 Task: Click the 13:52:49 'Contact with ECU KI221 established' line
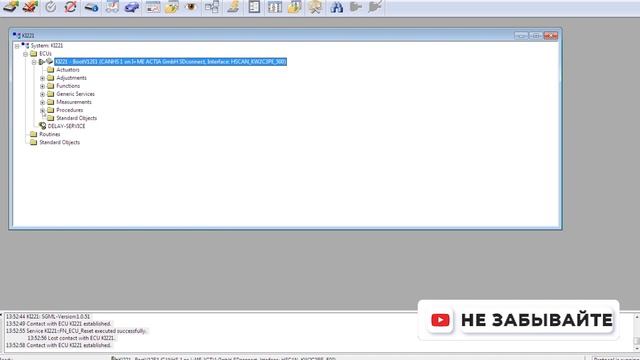(x=58, y=324)
